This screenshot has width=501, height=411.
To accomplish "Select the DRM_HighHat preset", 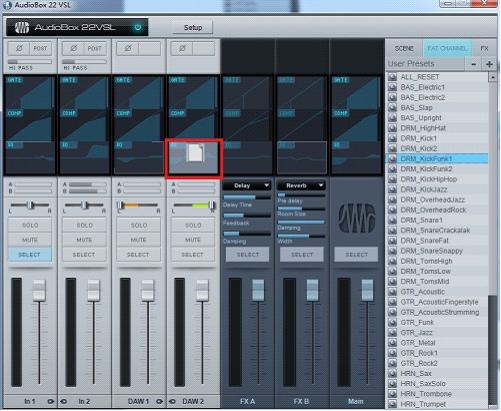I will click(437, 128).
